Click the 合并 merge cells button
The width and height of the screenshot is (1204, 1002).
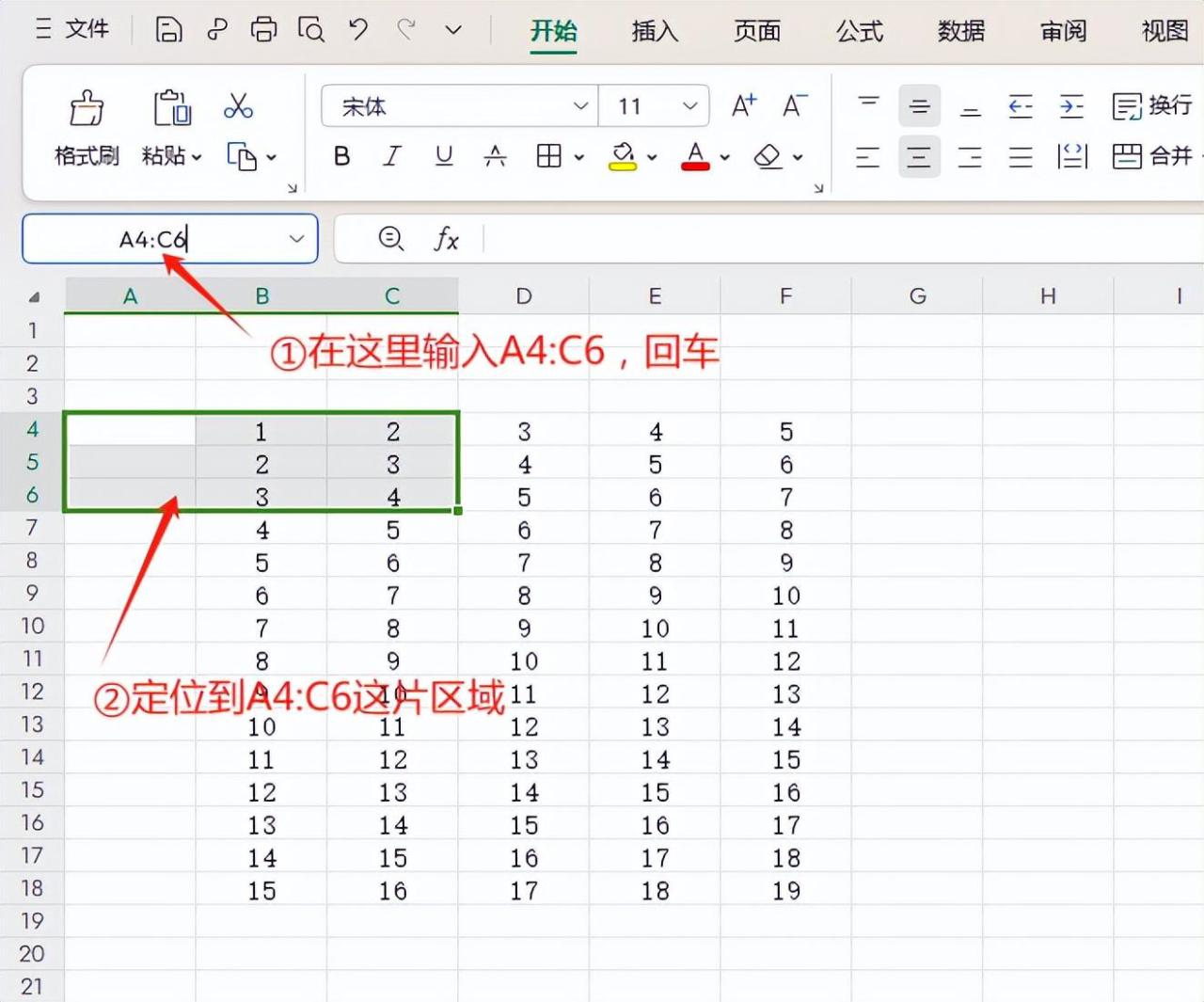1152,156
